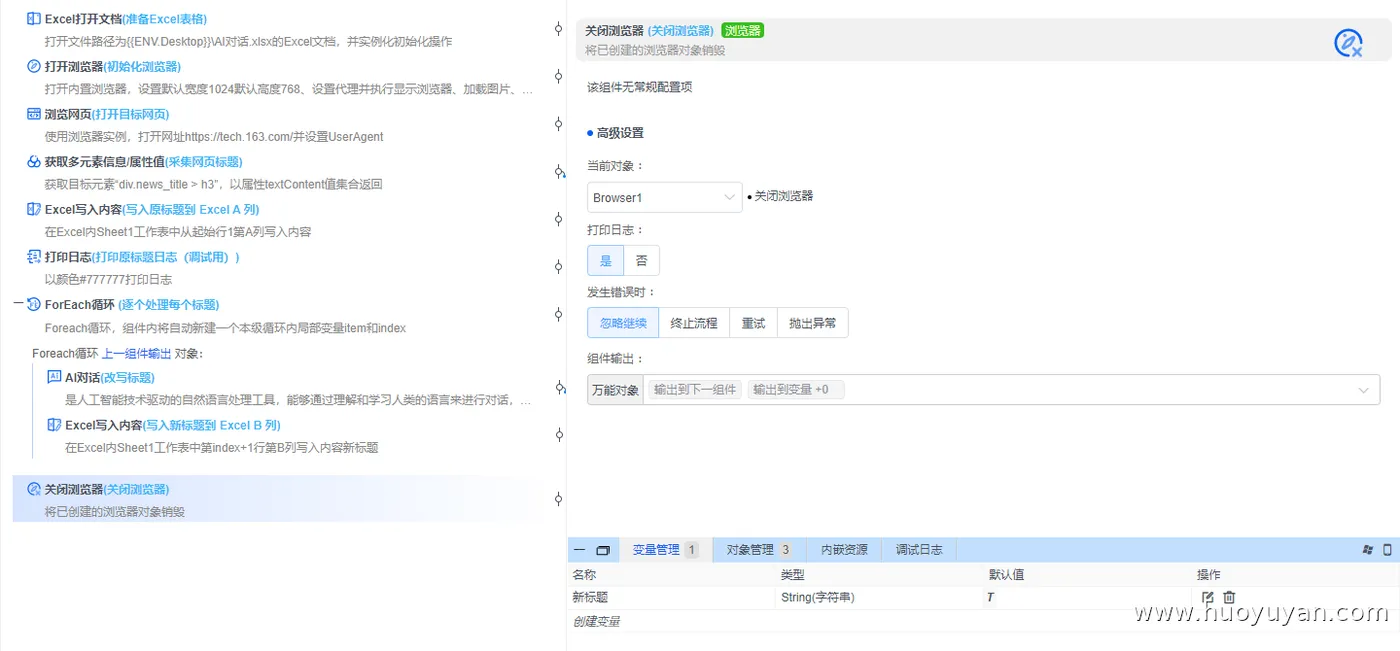1400x651 pixels.
Task: Click the green 浏览器 category badge
Action: [742, 31]
